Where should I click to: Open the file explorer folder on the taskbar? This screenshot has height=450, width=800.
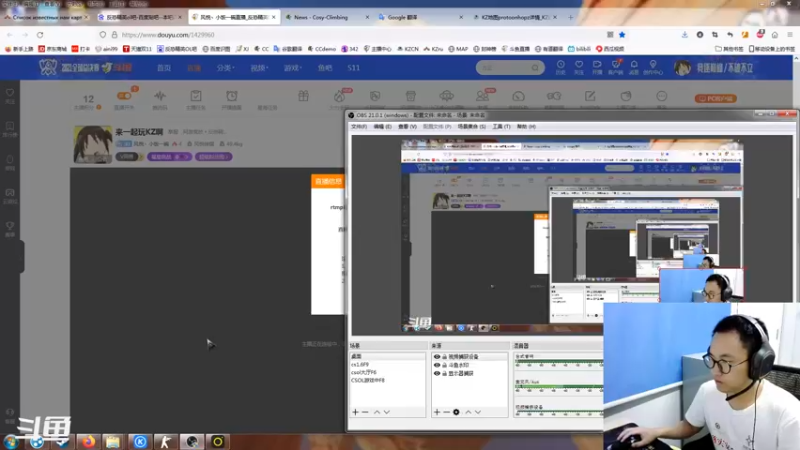[113, 441]
